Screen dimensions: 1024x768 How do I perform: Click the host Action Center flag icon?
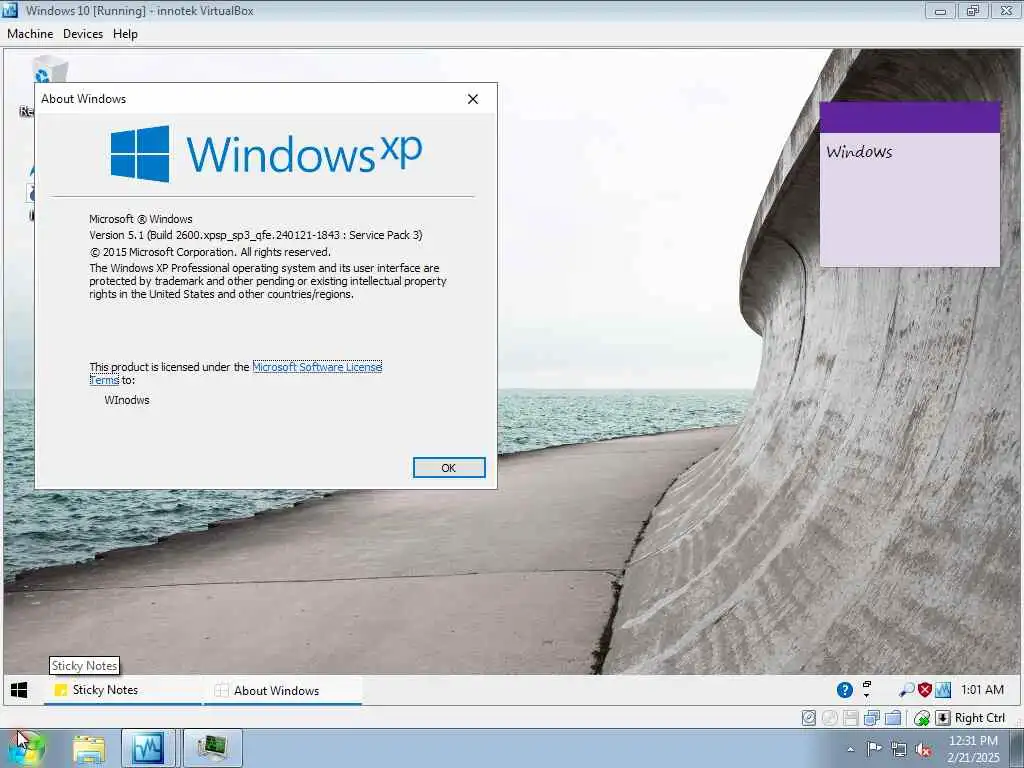(x=874, y=749)
